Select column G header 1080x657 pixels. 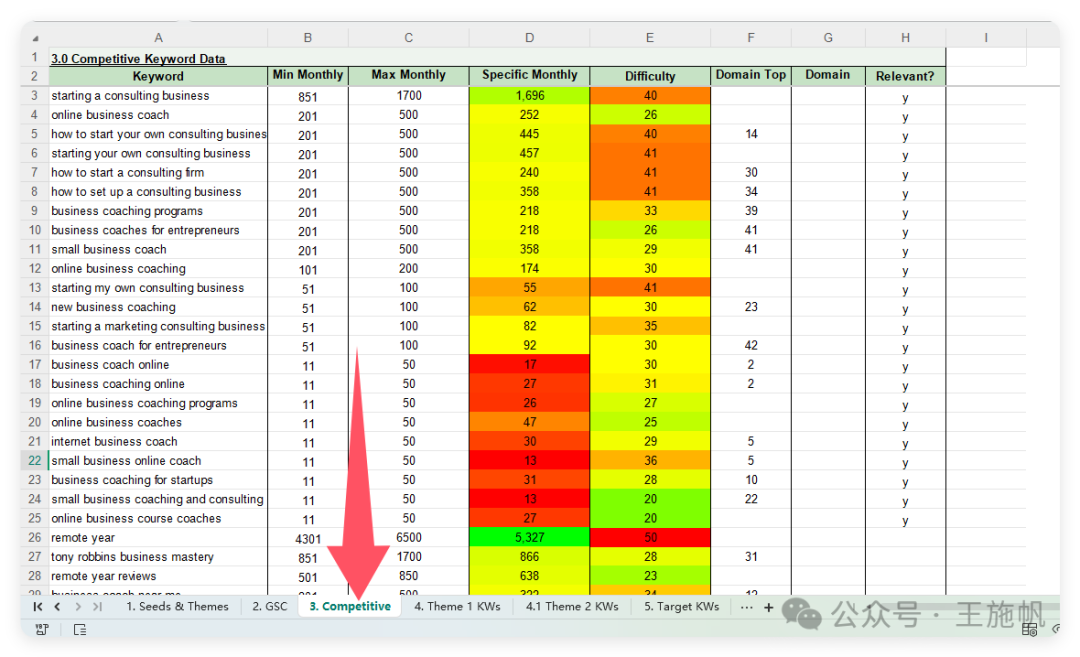click(828, 38)
